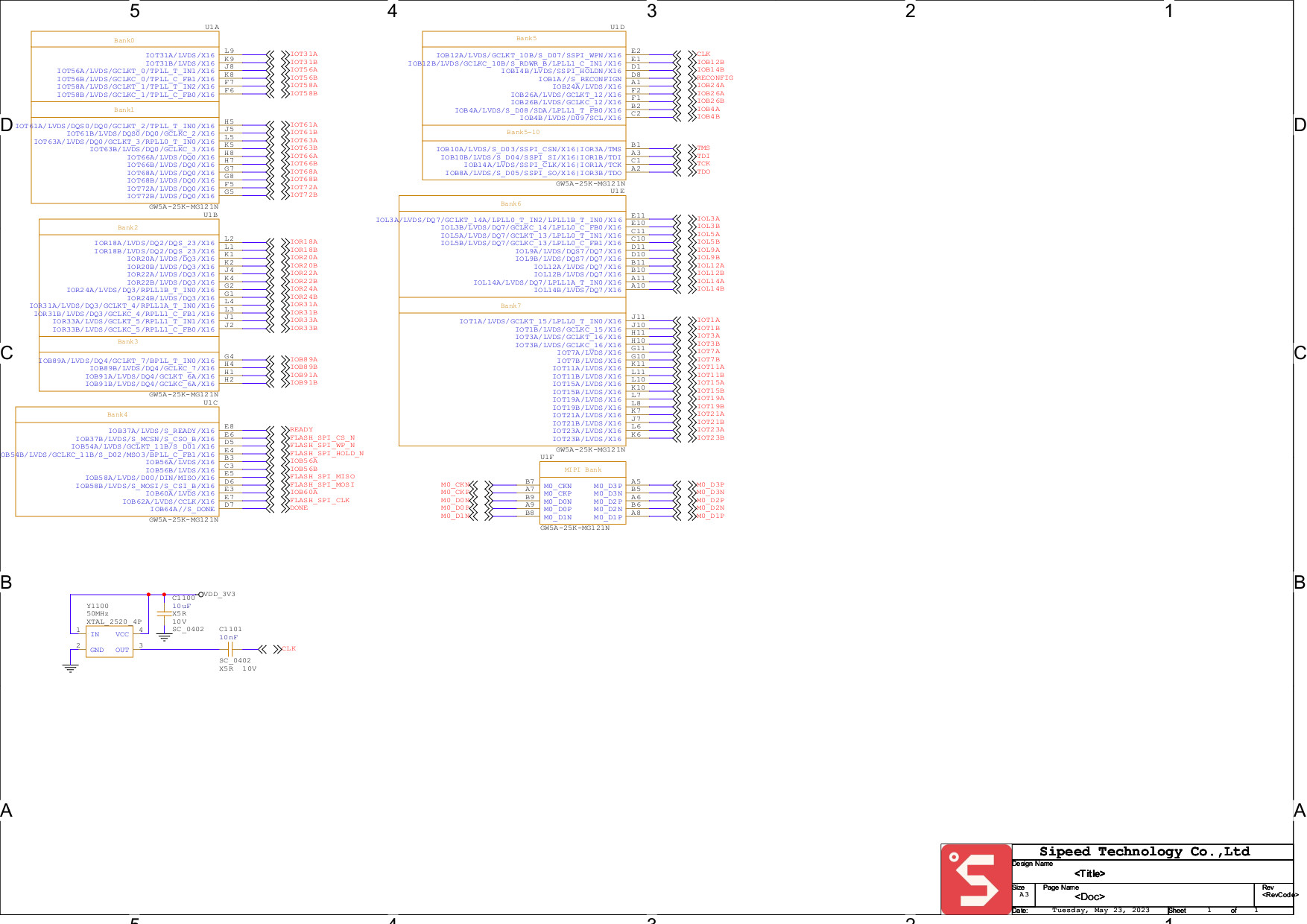Viewport: 1307px width, 924px height.
Task: Select the RECONFIG net label
Action: click(715, 77)
